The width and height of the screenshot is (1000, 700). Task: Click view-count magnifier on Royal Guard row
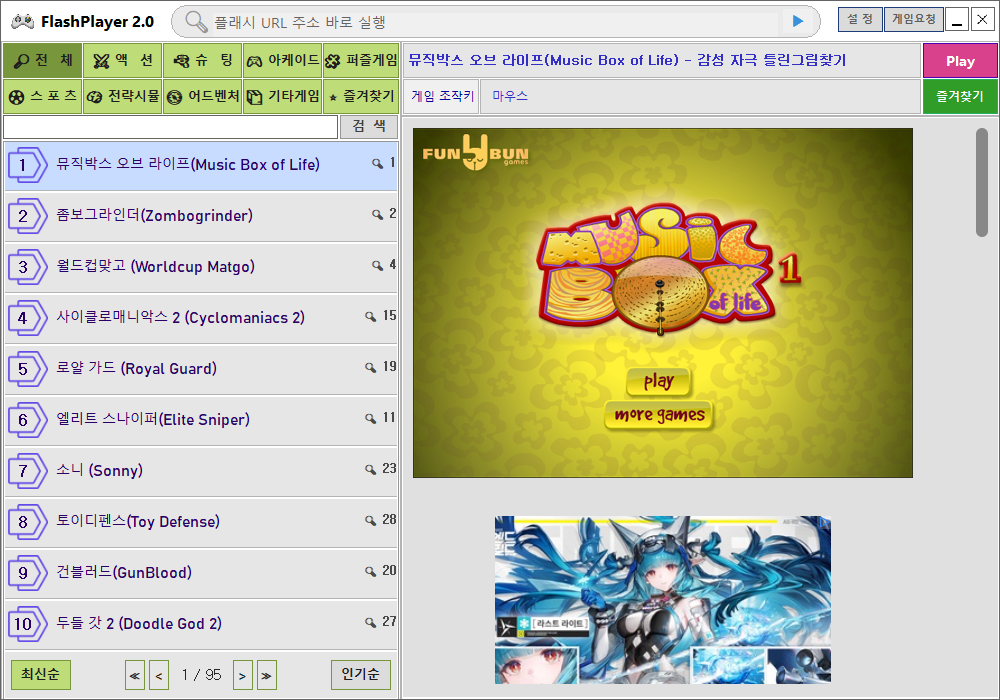tap(371, 368)
